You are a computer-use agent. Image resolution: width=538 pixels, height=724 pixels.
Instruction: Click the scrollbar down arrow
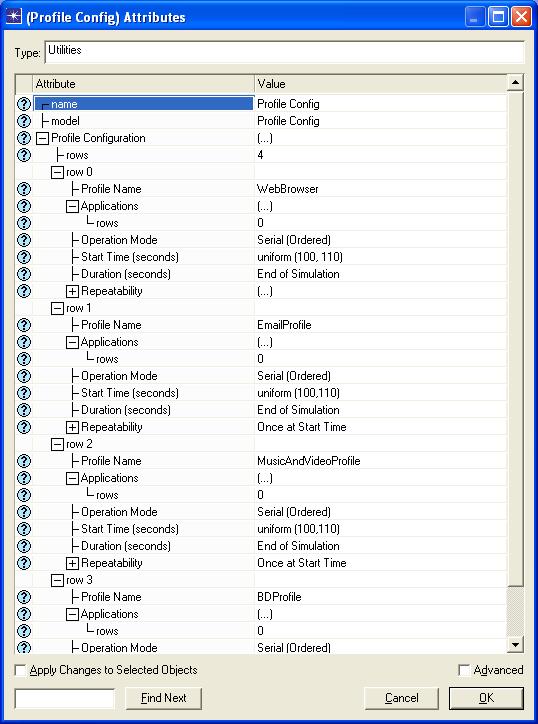[515, 645]
